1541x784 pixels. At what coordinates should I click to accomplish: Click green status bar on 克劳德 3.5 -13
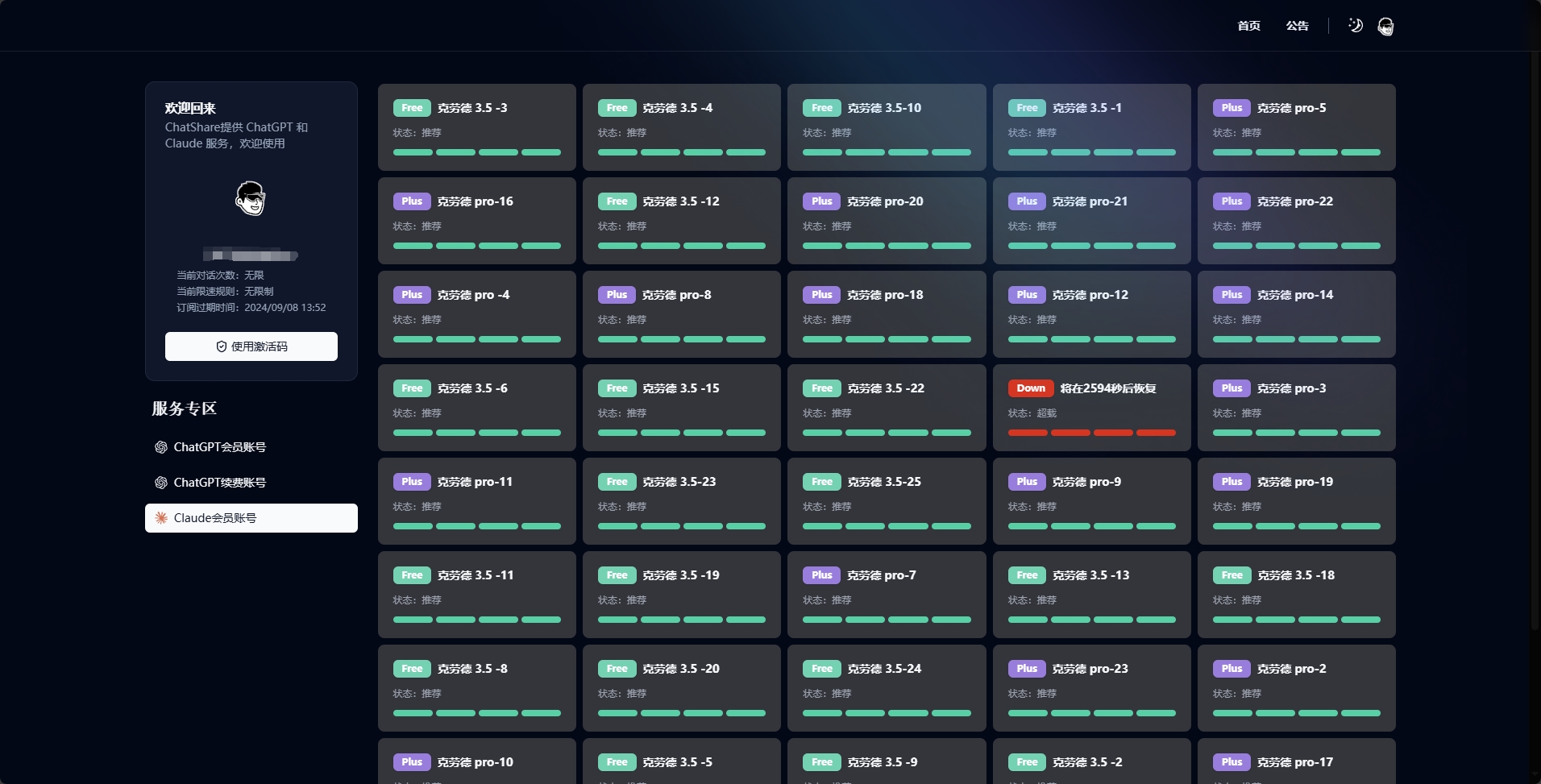[x=1092, y=620]
